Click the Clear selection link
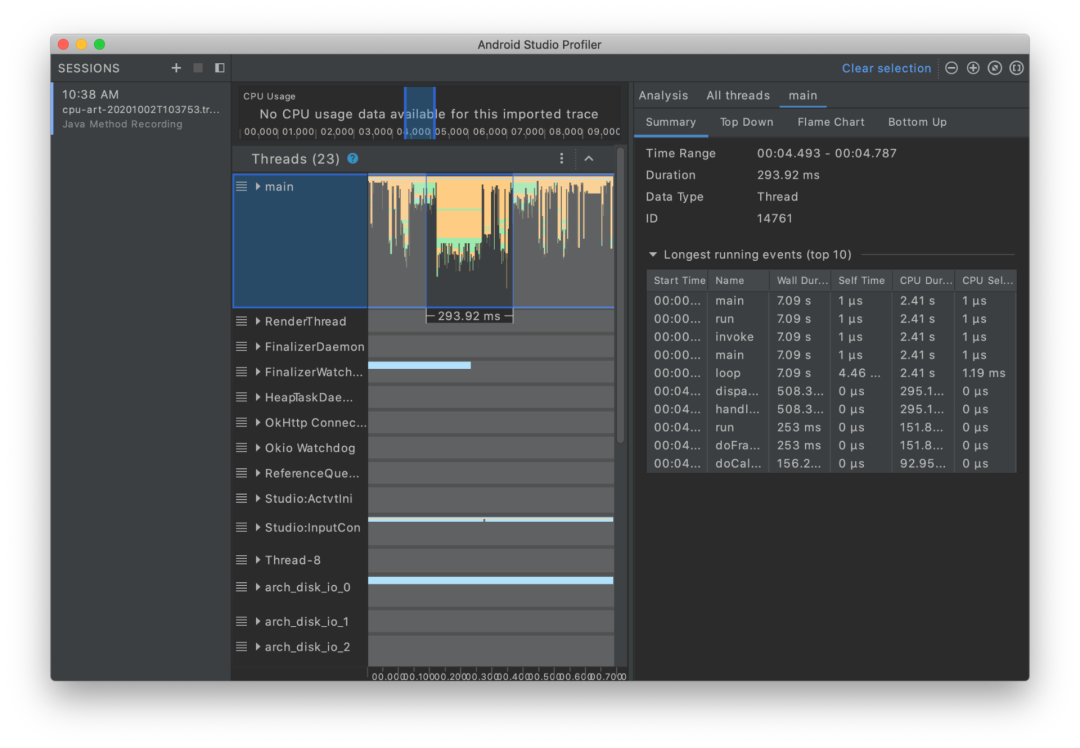Screen dimensions: 1080x748 coord(886,68)
